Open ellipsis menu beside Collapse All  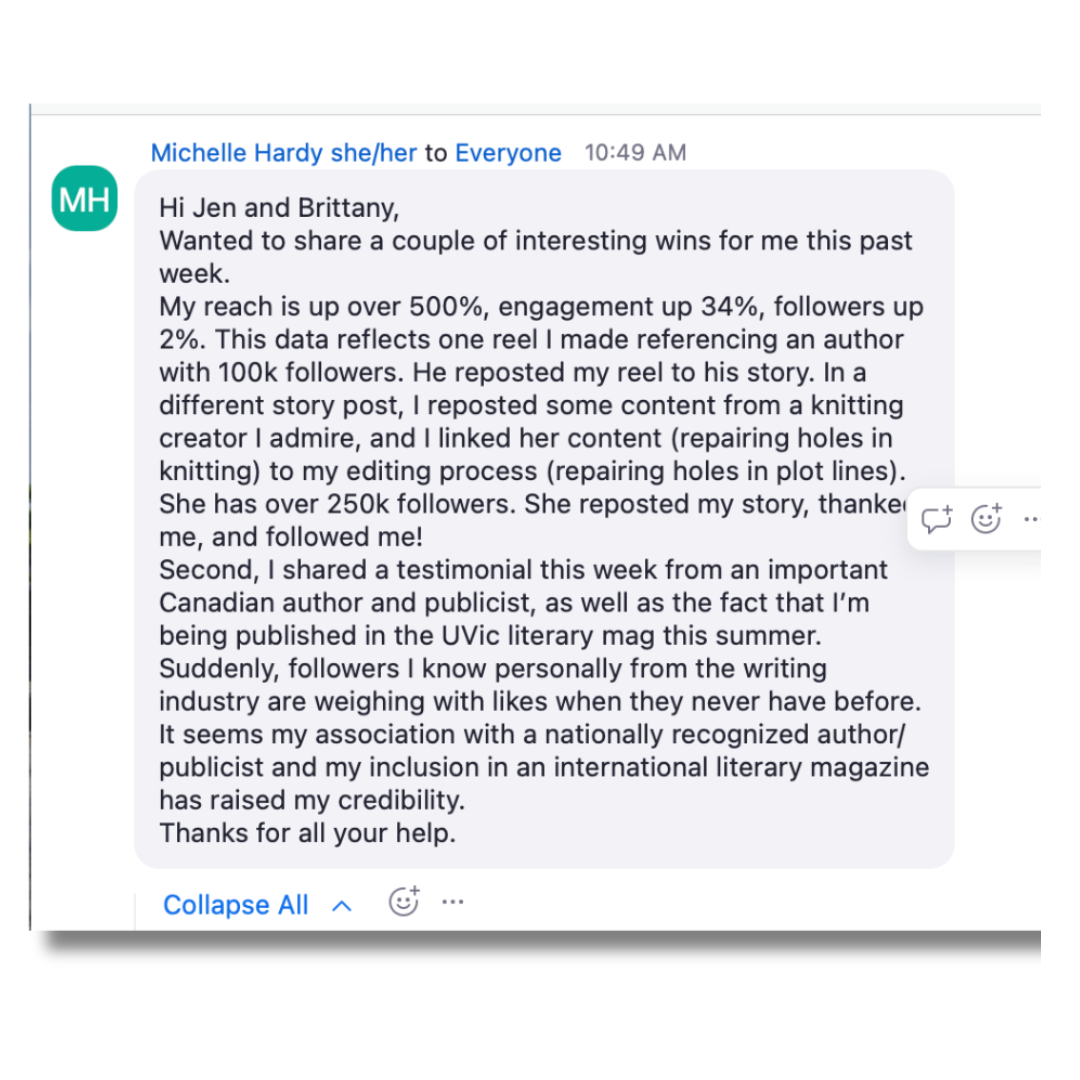(x=453, y=902)
